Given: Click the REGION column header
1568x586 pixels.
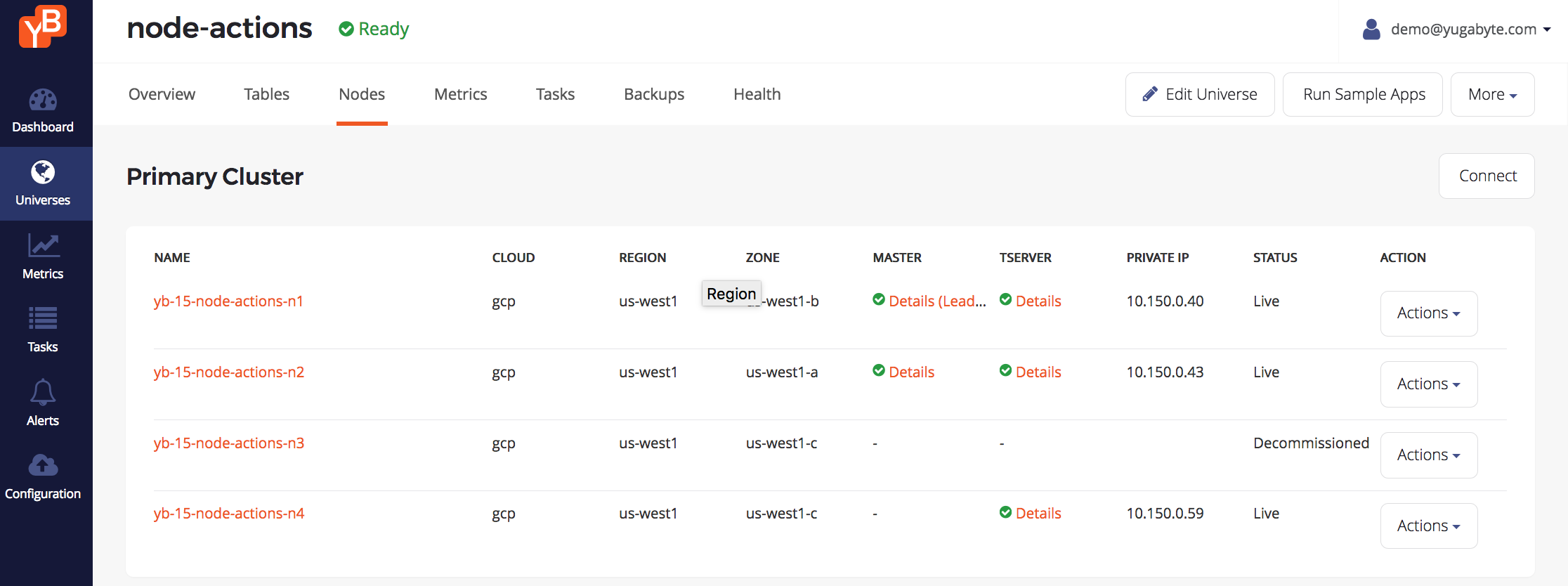Looking at the screenshot, I should pyautogui.click(x=642, y=257).
